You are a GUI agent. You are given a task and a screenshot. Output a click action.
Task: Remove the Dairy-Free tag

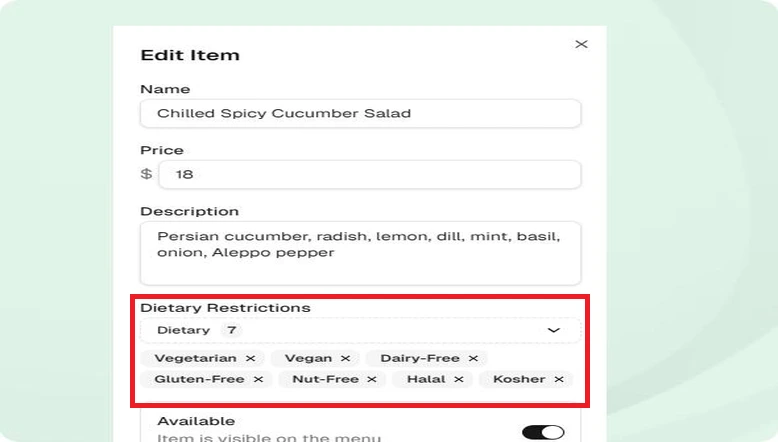point(473,358)
